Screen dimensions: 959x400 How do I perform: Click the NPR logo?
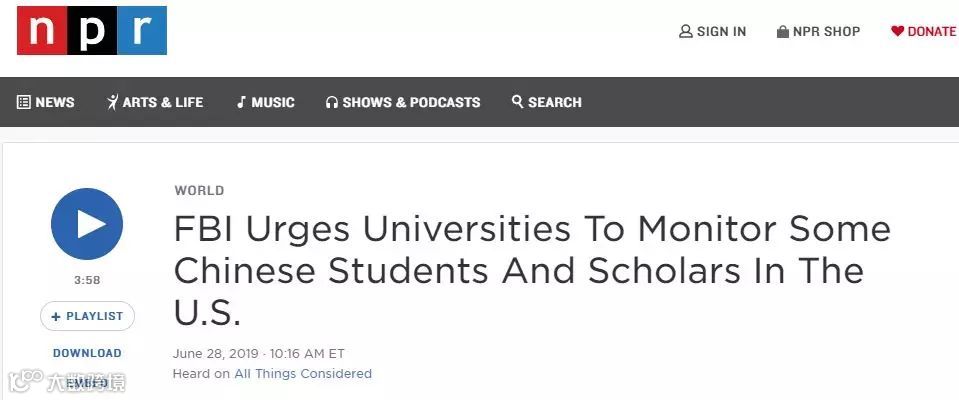(91, 31)
